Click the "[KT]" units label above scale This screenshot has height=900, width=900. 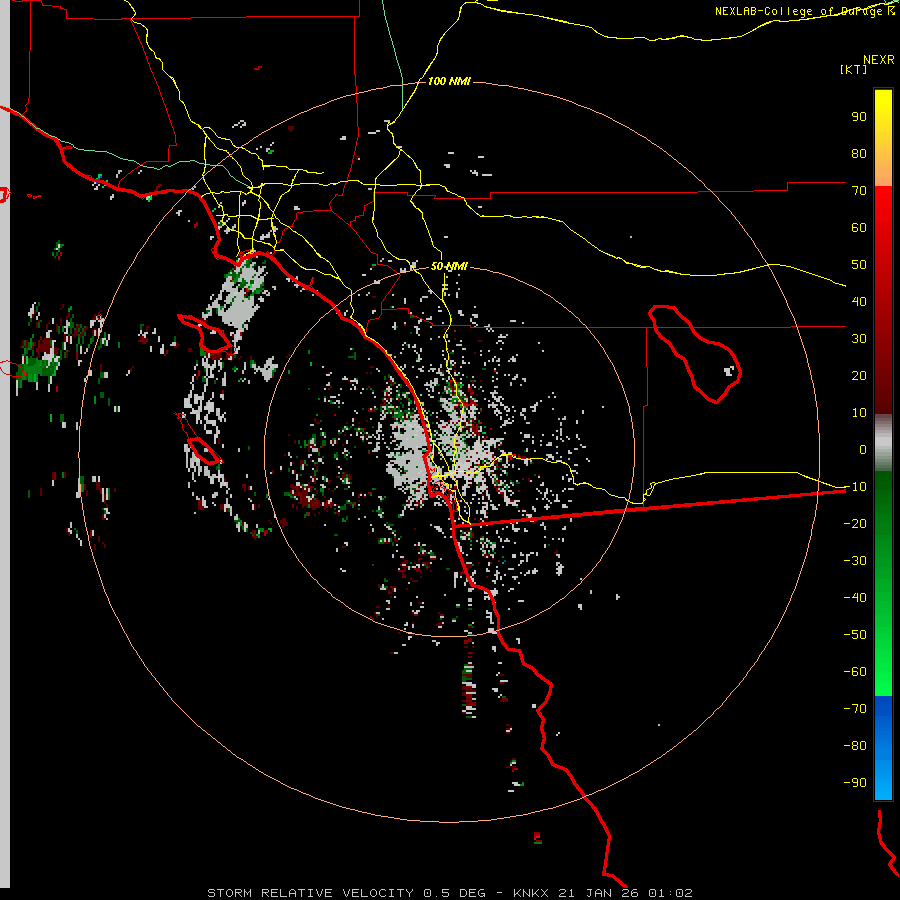tap(853, 69)
